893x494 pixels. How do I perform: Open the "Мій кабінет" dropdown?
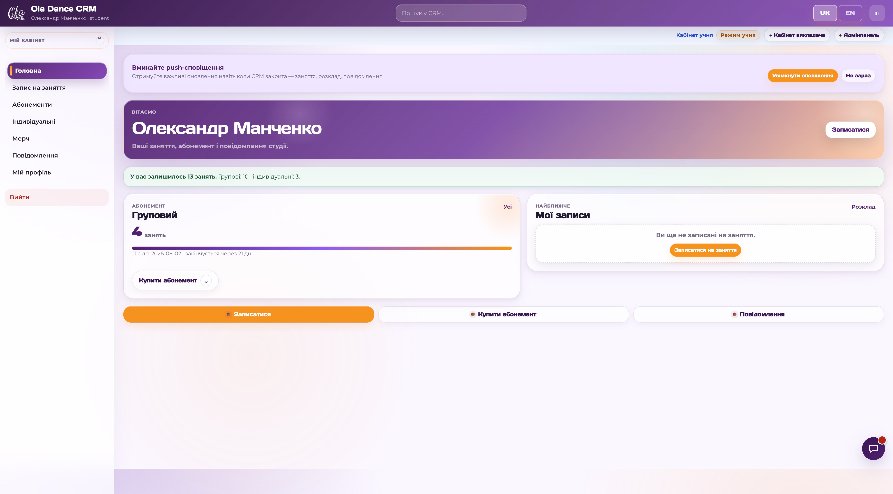[x=56, y=40]
